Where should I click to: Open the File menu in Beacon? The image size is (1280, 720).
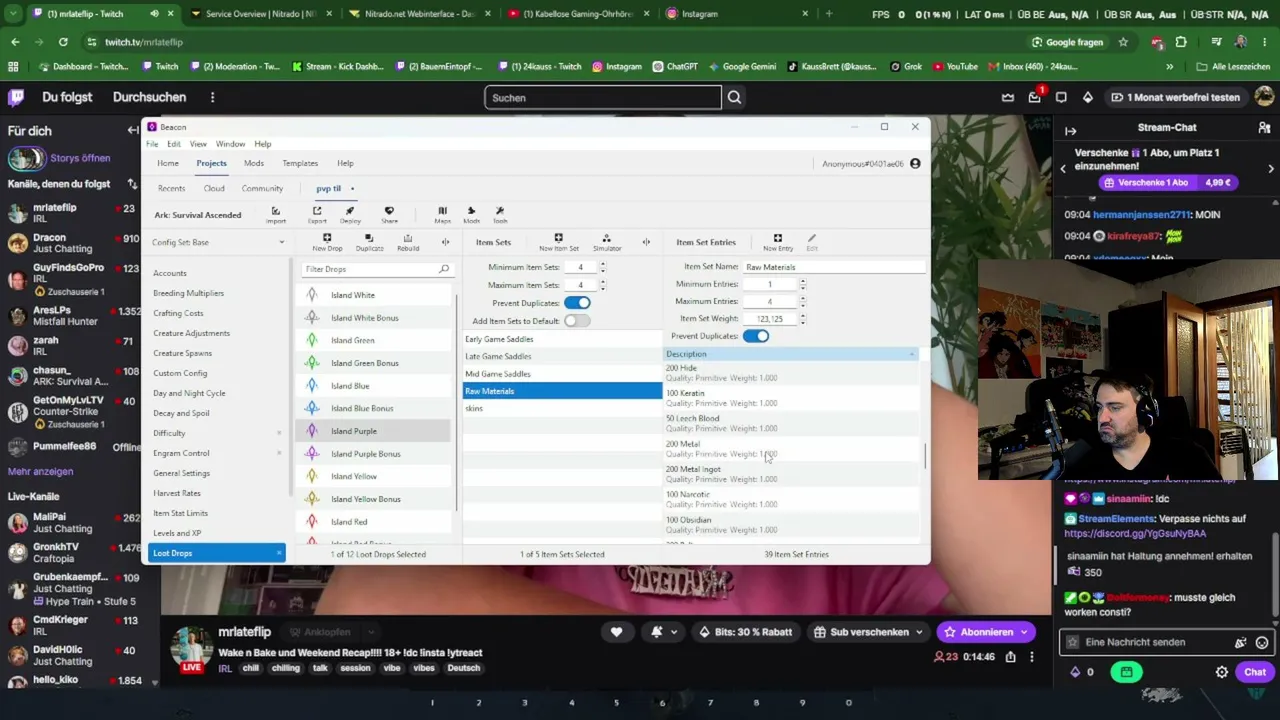(x=153, y=144)
